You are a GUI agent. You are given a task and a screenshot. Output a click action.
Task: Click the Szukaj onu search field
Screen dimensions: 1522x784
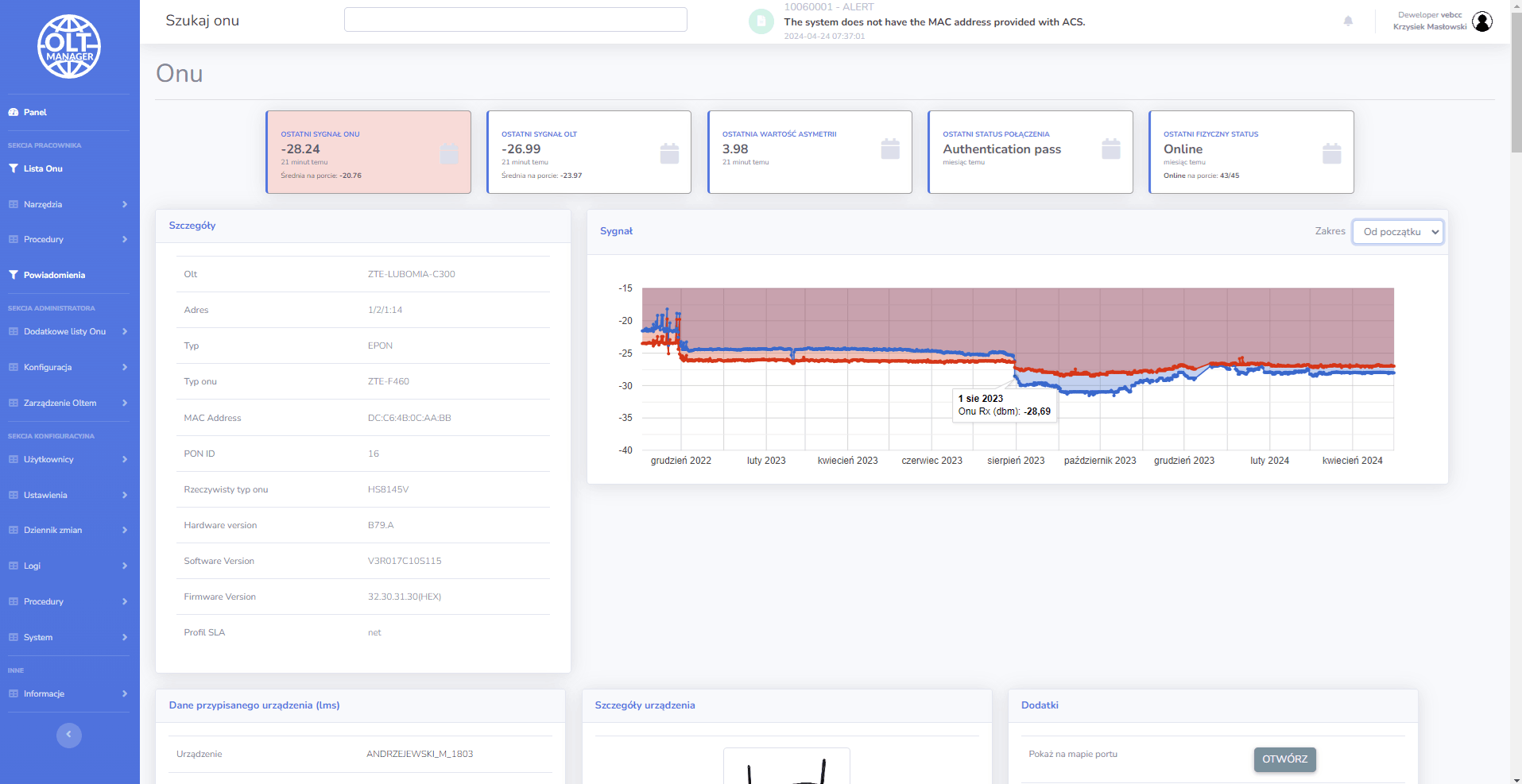pos(515,19)
